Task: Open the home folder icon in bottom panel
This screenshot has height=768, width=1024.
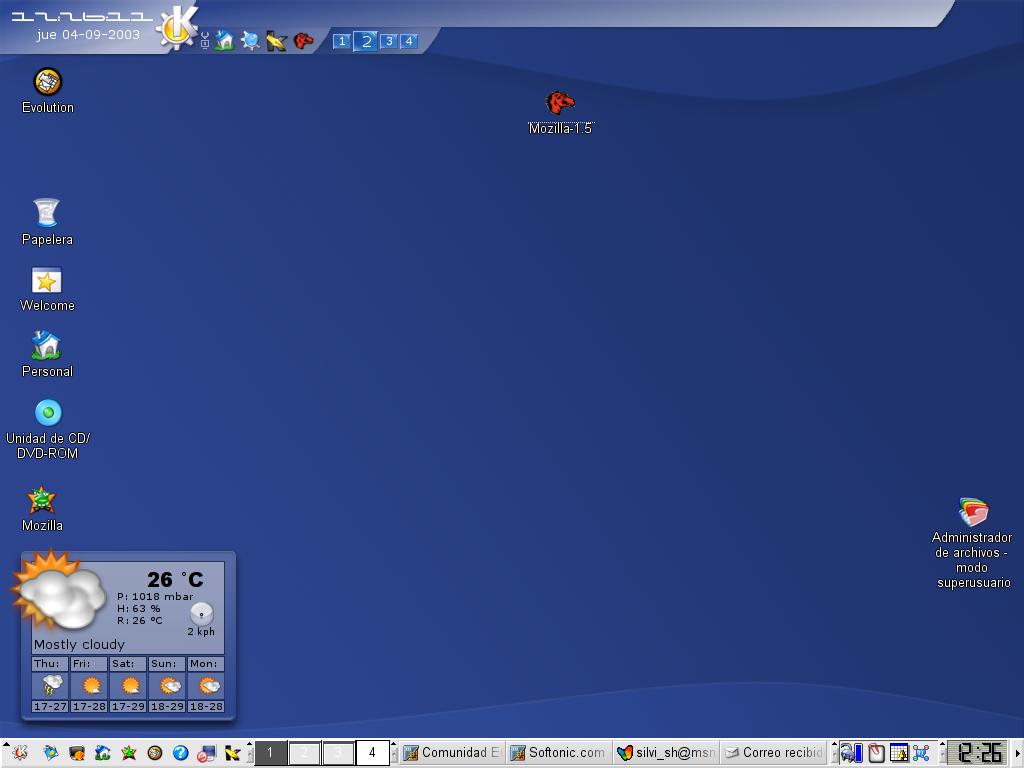Action: (103, 753)
